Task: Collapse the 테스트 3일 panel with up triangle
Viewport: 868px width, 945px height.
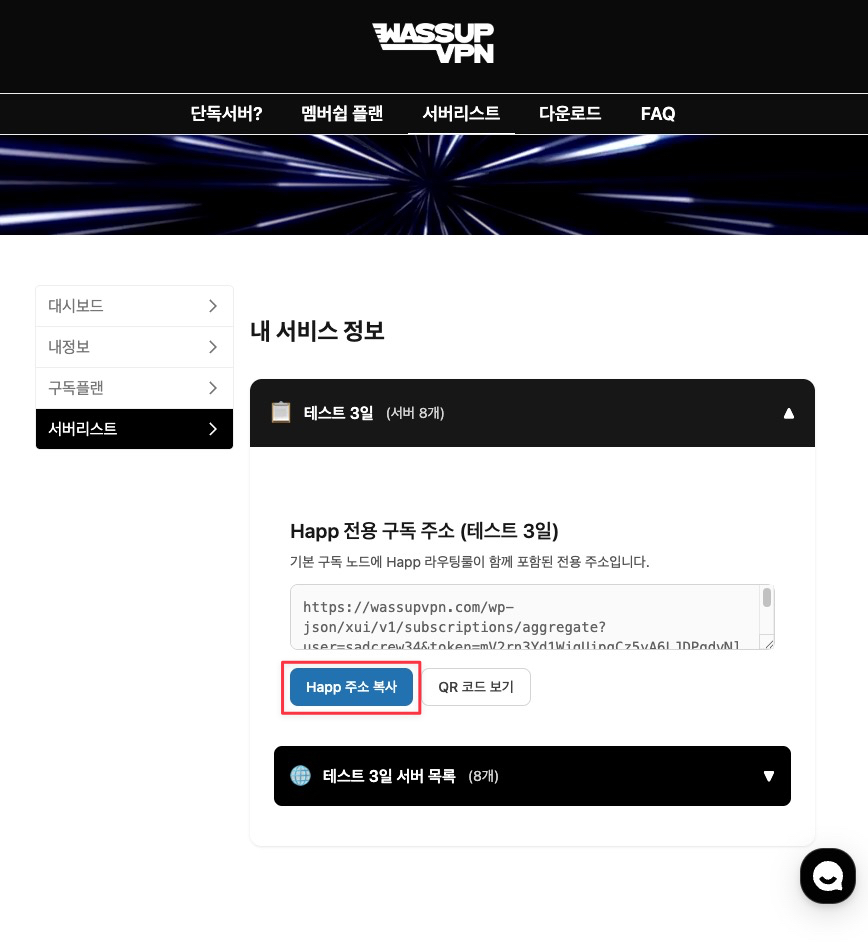Action: (x=788, y=413)
